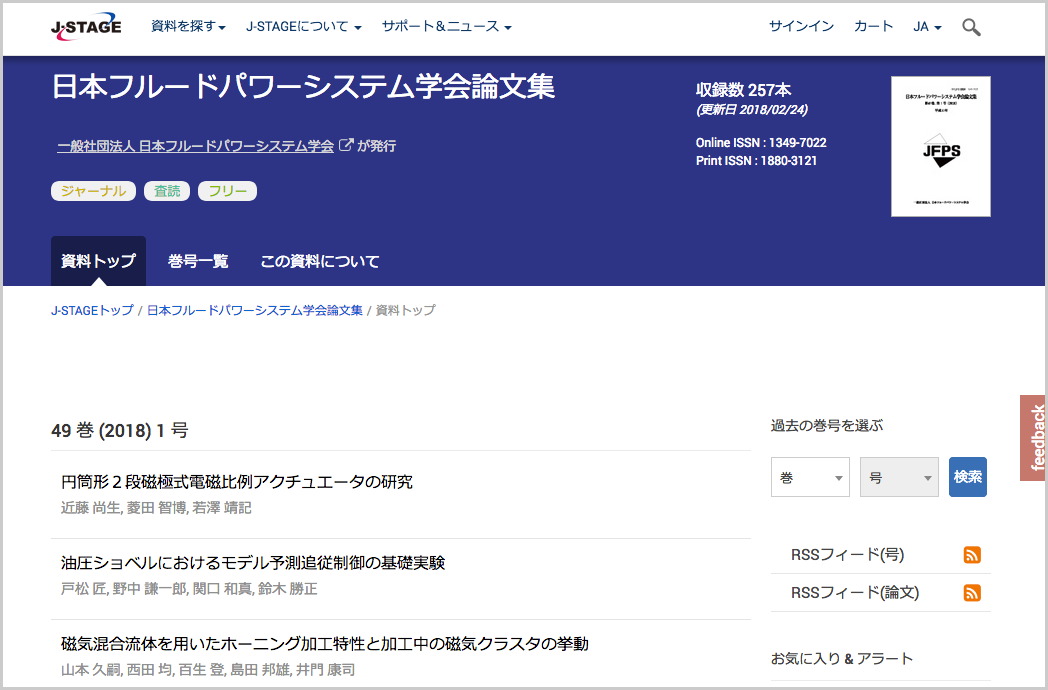
Task: Click the お気に入り & アラート heading
Action: [x=842, y=659]
